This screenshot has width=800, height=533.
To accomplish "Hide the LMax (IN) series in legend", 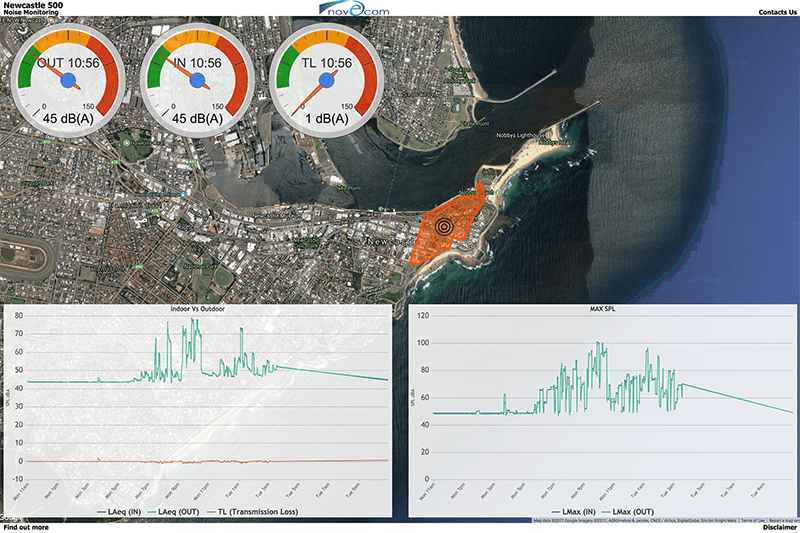I will [574, 512].
